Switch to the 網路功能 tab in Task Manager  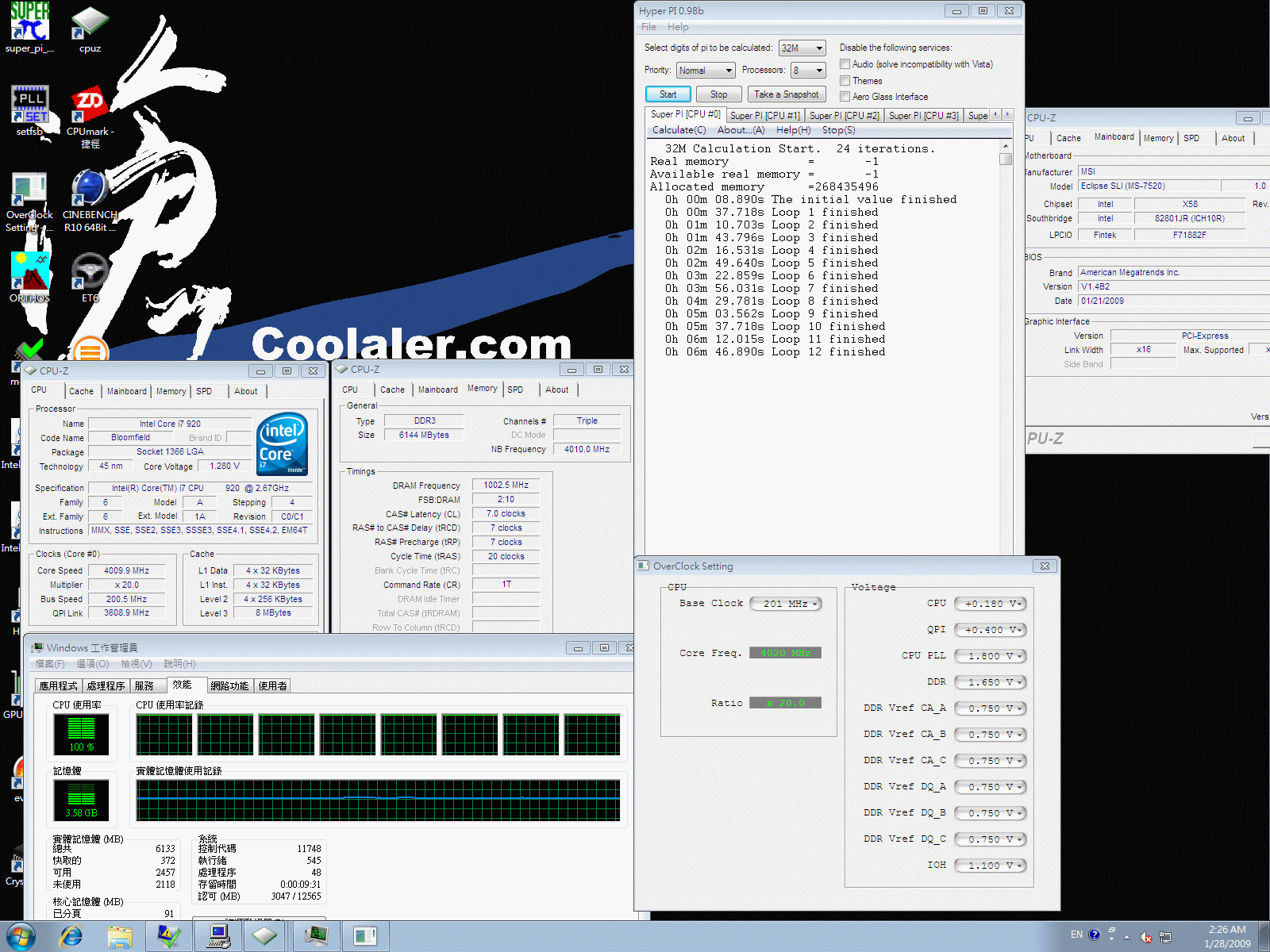pyautogui.click(x=229, y=686)
